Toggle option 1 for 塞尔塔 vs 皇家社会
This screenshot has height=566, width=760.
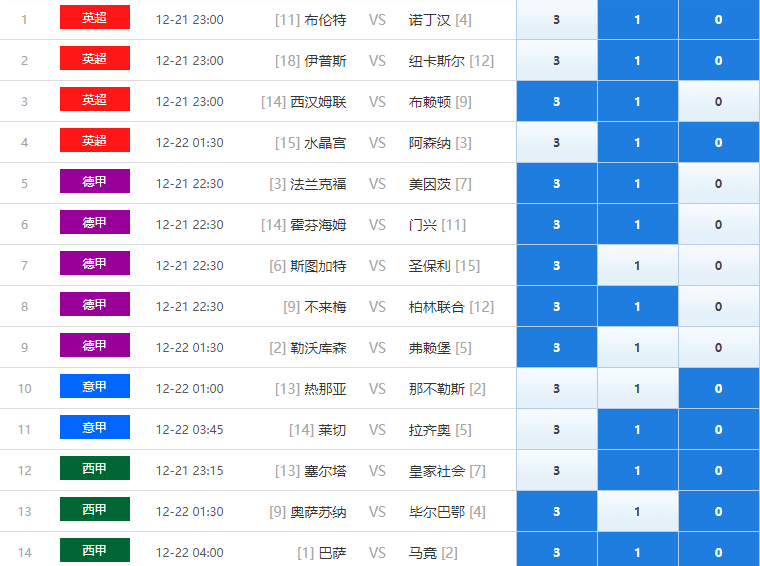638,470
